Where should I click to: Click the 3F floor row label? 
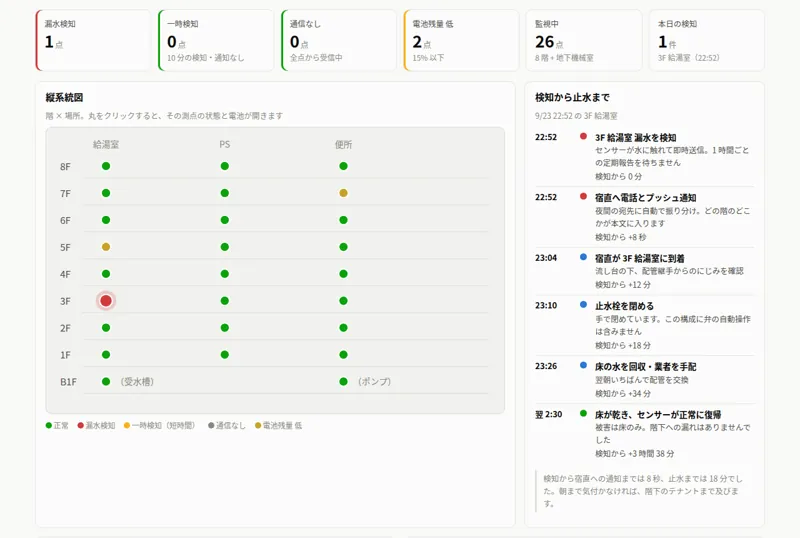(x=65, y=301)
